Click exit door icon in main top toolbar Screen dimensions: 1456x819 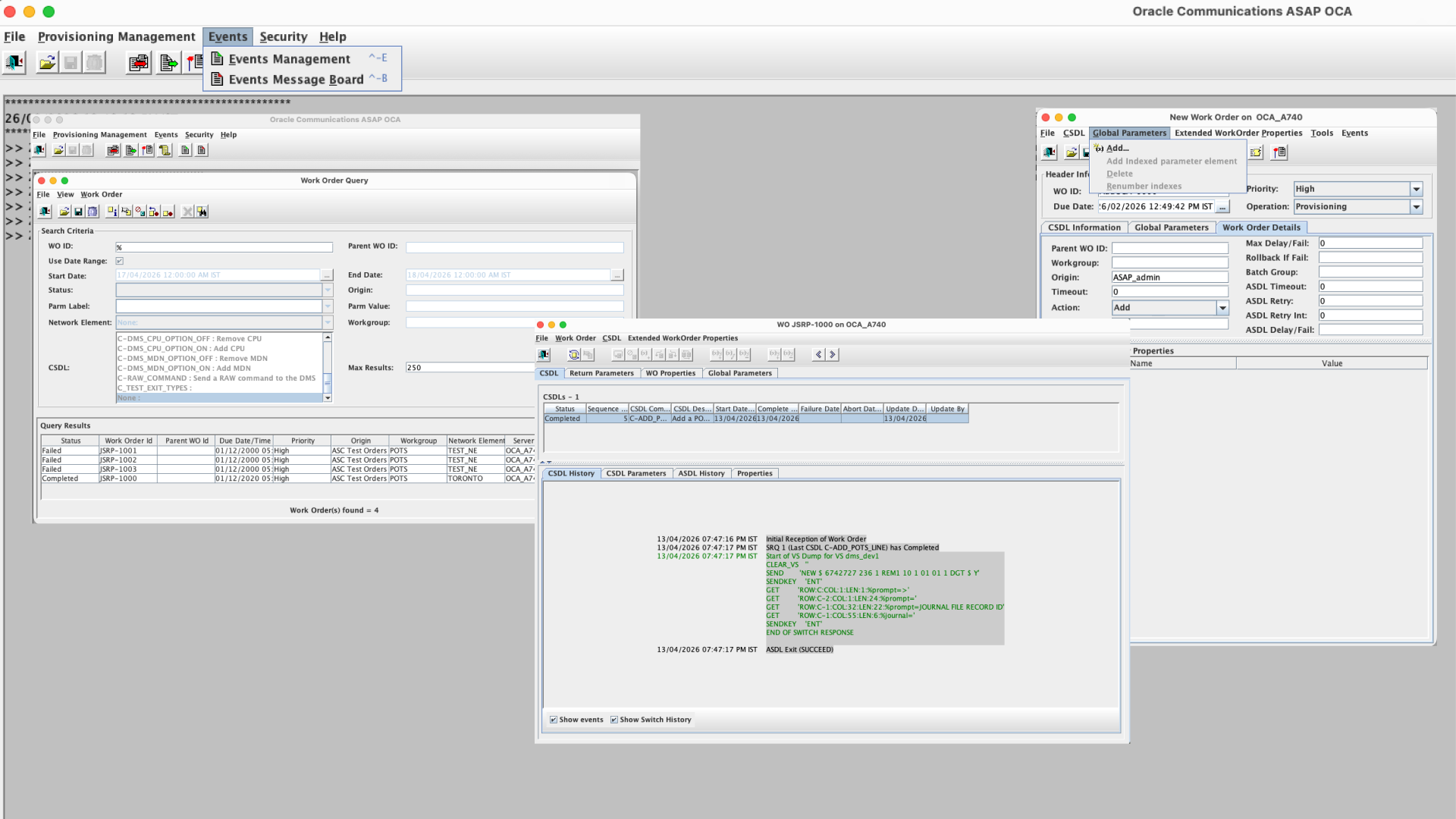[x=14, y=63]
